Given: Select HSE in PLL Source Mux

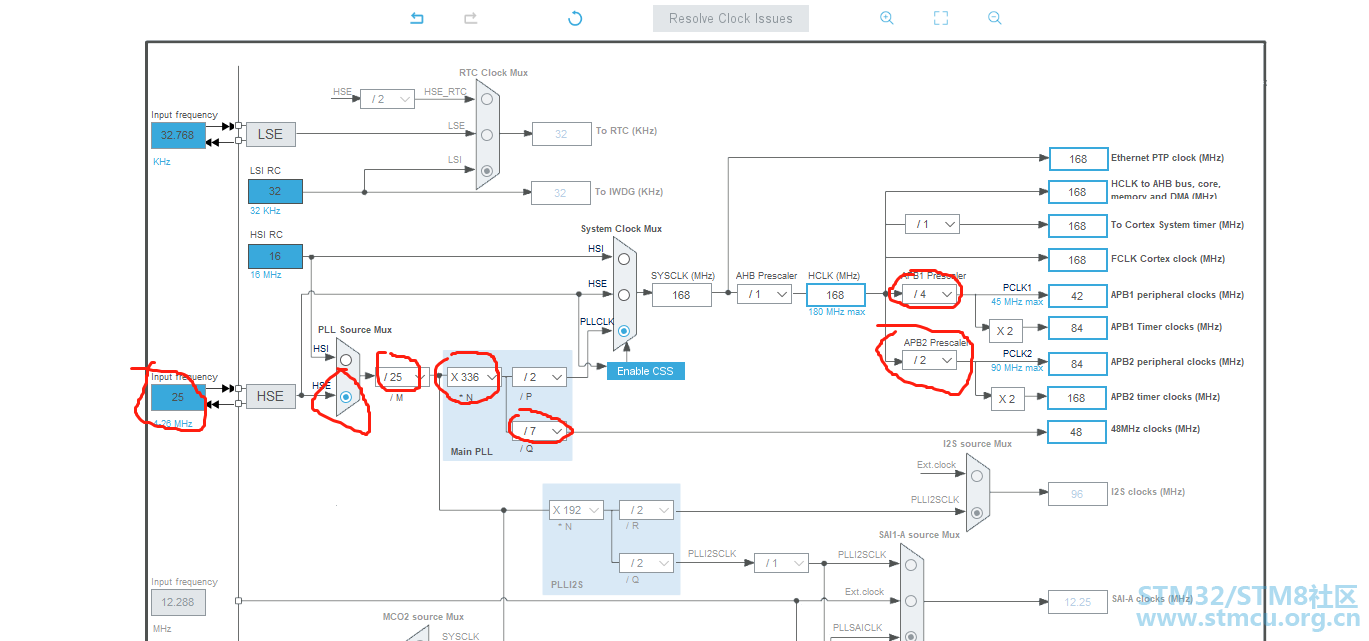Looking at the screenshot, I should 346,396.
